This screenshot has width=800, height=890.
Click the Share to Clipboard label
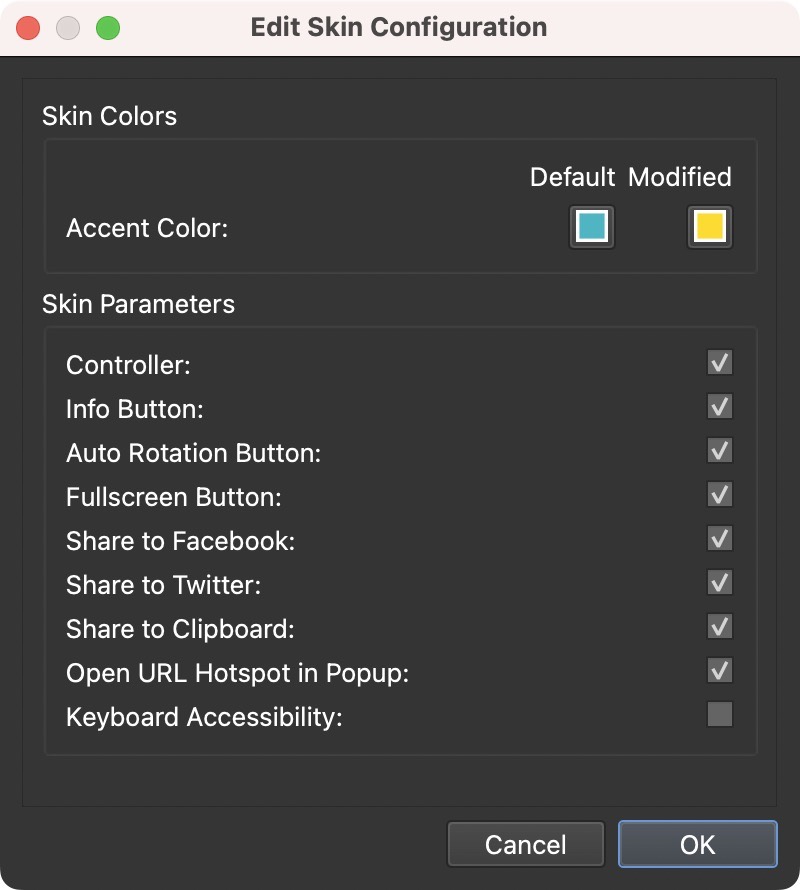point(181,629)
